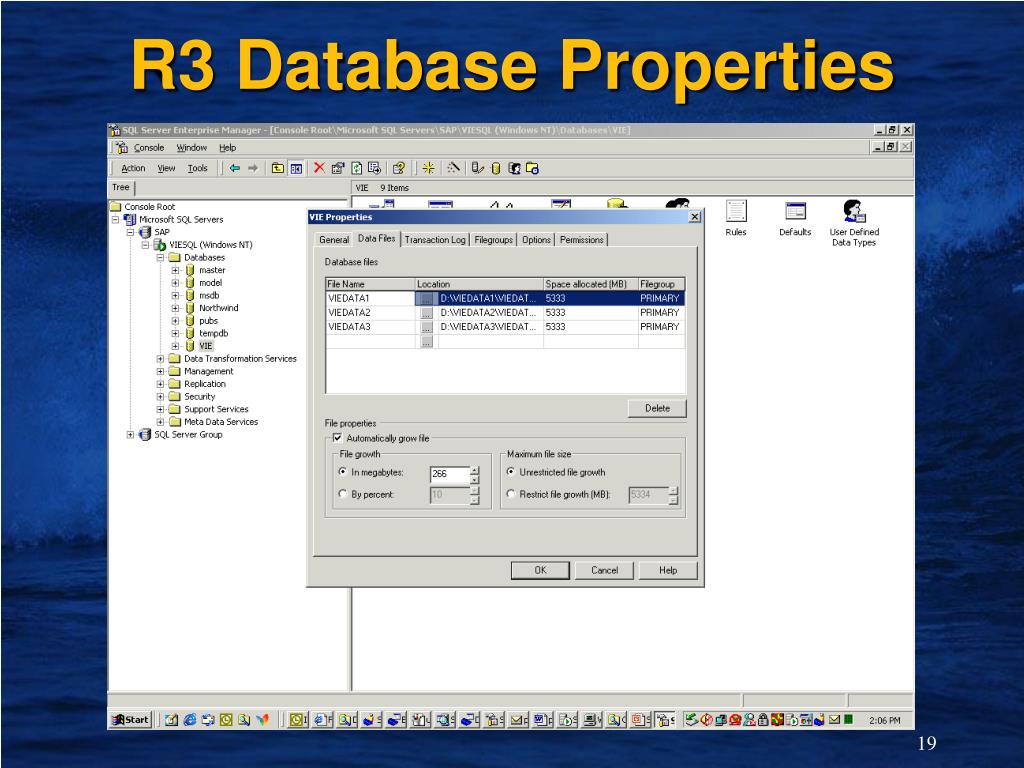Increase megabytes growth with the up spinner

pyautogui.click(x=475, y=470)
